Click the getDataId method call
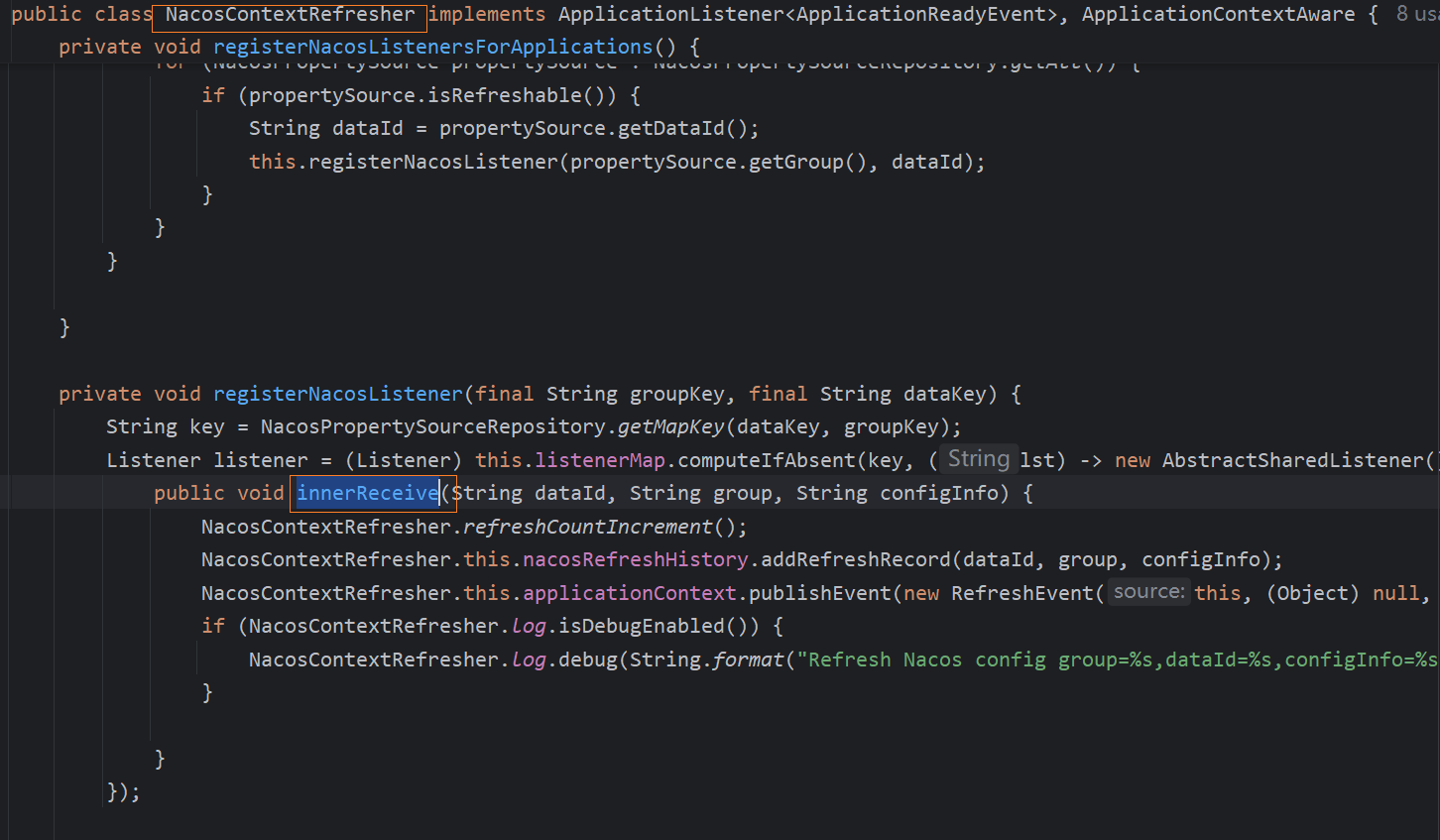 671,129
